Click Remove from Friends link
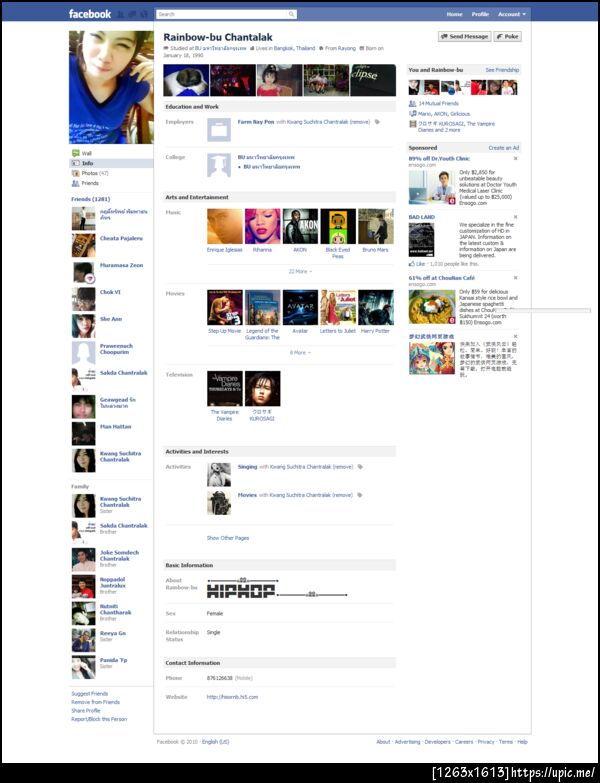Screen dimensions: 600x783 pyautogui.click(x=95, y=702)
